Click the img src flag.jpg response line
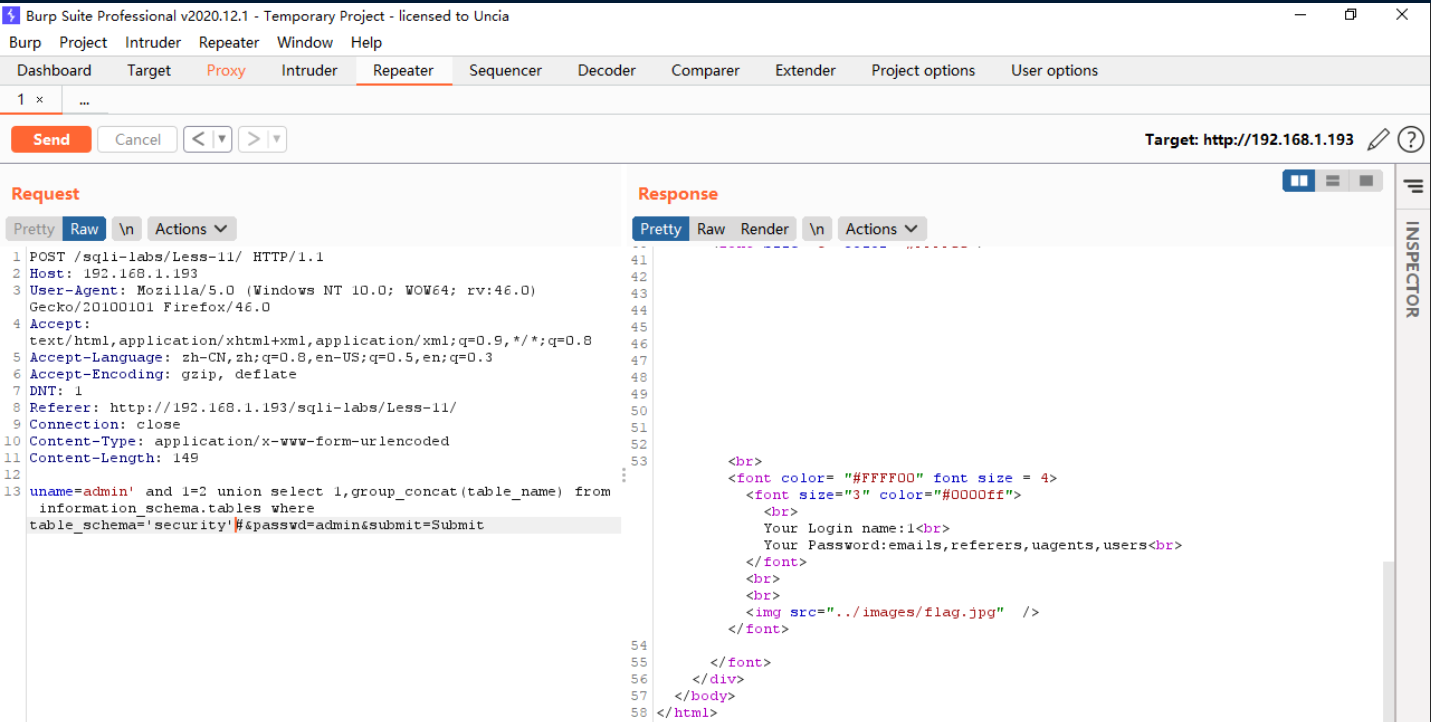This screenshot has width=1431, height=722. coord(892,612)
